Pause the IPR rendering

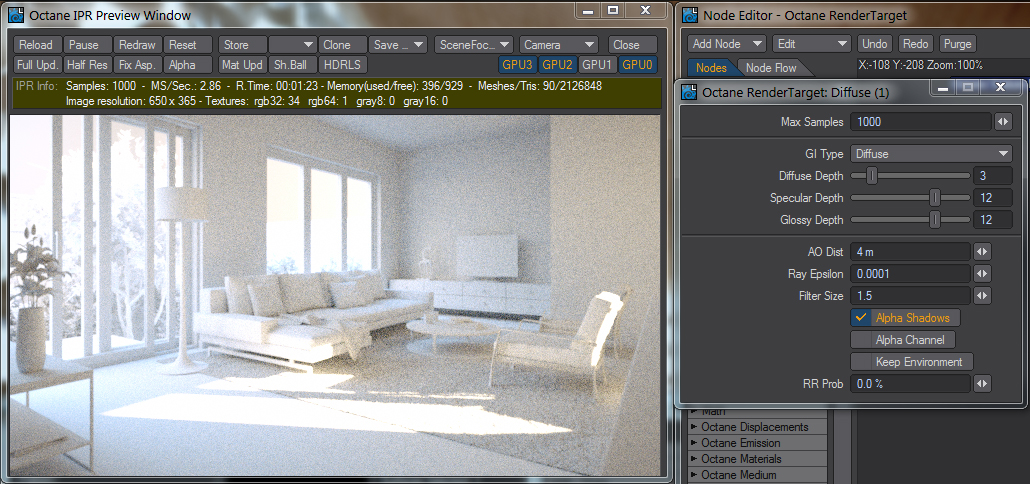coord(88,45)
